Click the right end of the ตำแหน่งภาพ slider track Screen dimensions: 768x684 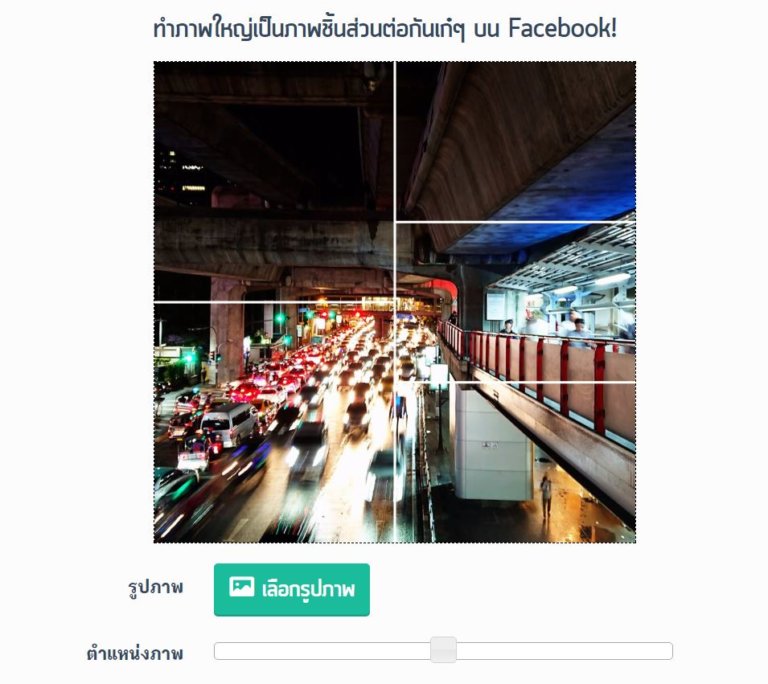click(x=668, y=651)
